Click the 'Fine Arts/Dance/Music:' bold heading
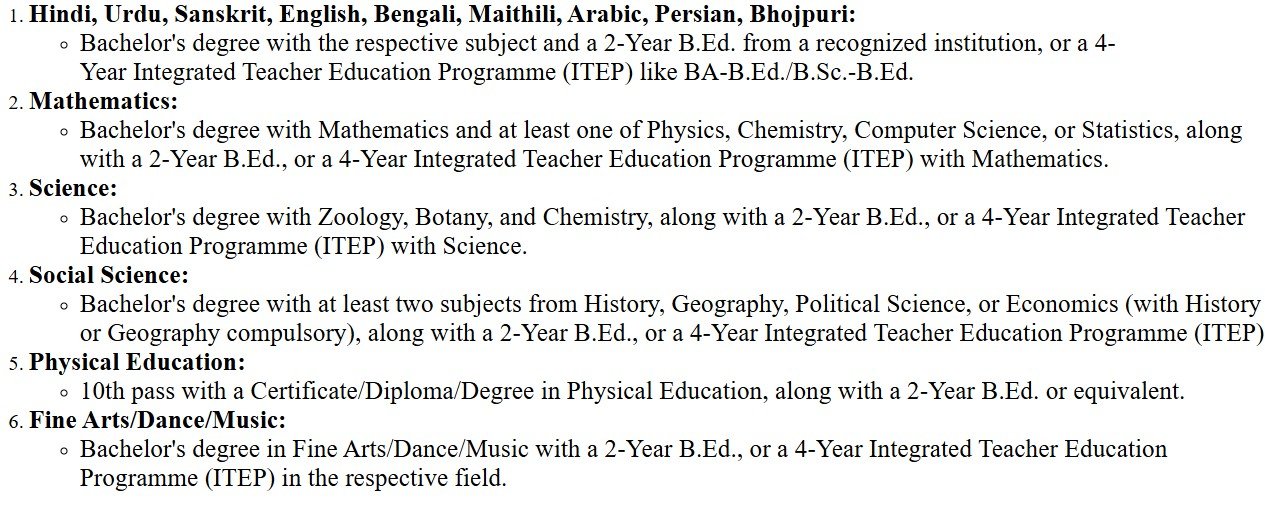 click(x=157, y=420)
